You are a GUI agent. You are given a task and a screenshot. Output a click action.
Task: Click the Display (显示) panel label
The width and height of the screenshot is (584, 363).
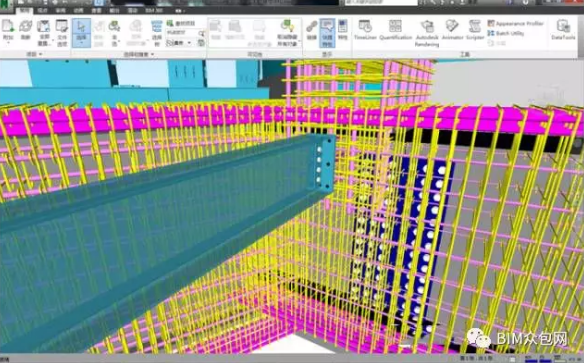(x=327, y=54)
